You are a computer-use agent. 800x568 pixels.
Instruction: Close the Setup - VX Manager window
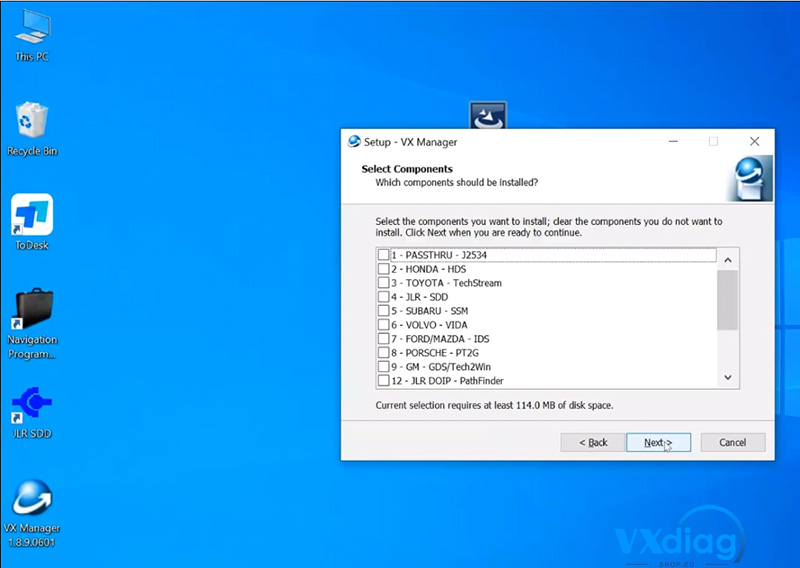[755, 141]
